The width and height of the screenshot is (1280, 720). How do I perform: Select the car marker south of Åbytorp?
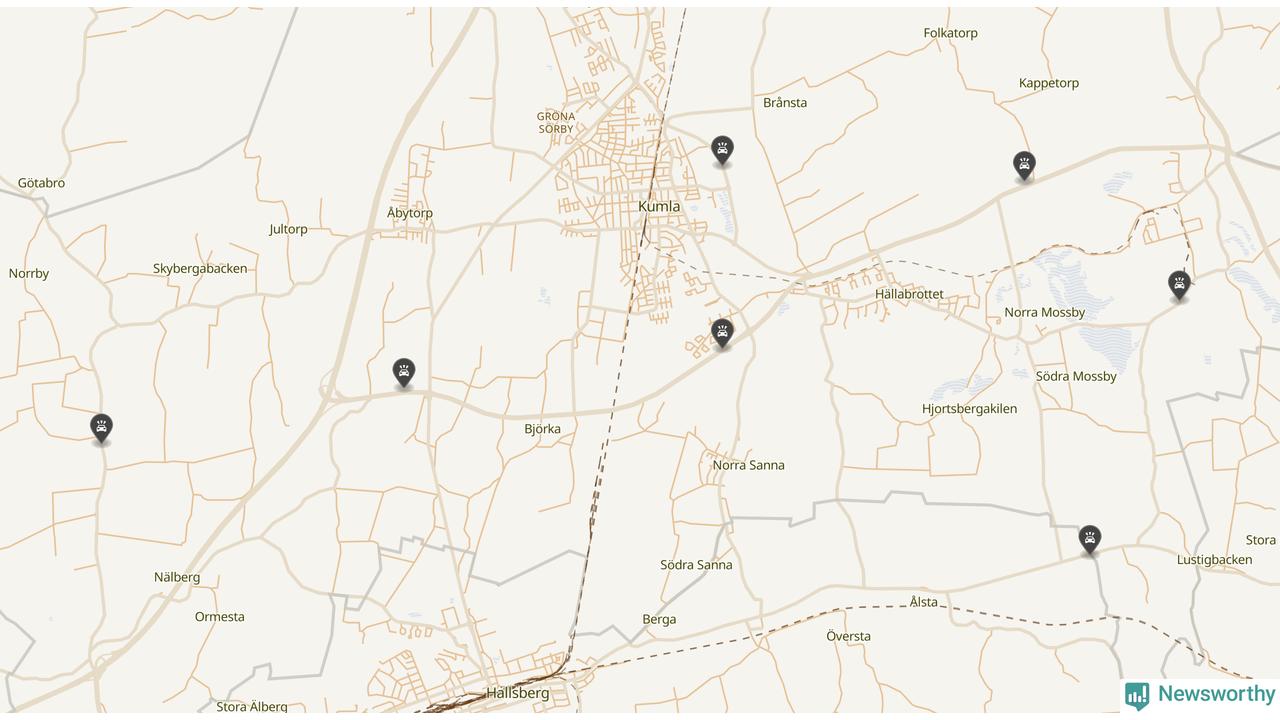tap(403, 374)
